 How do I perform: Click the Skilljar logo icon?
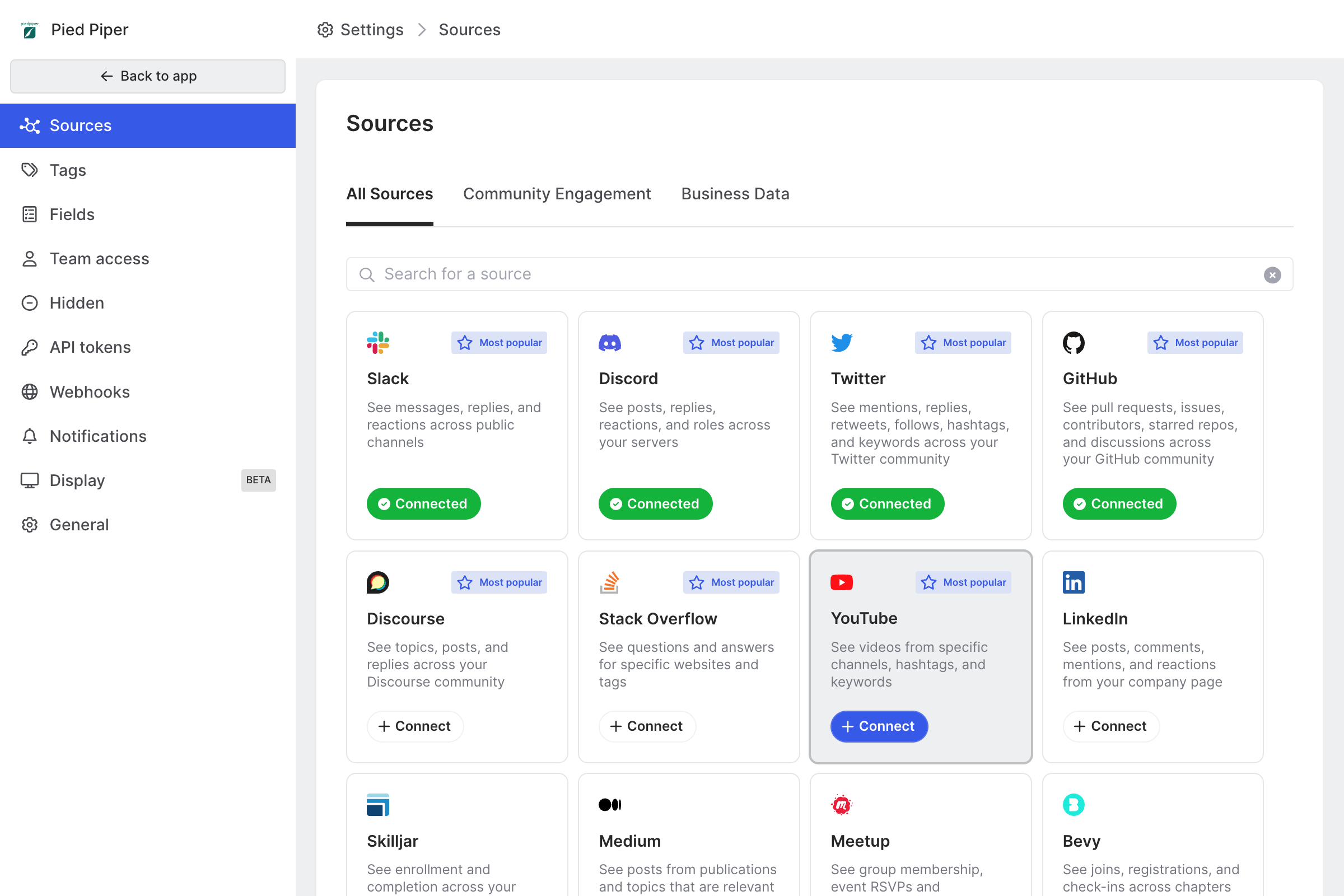coord(377,805)
